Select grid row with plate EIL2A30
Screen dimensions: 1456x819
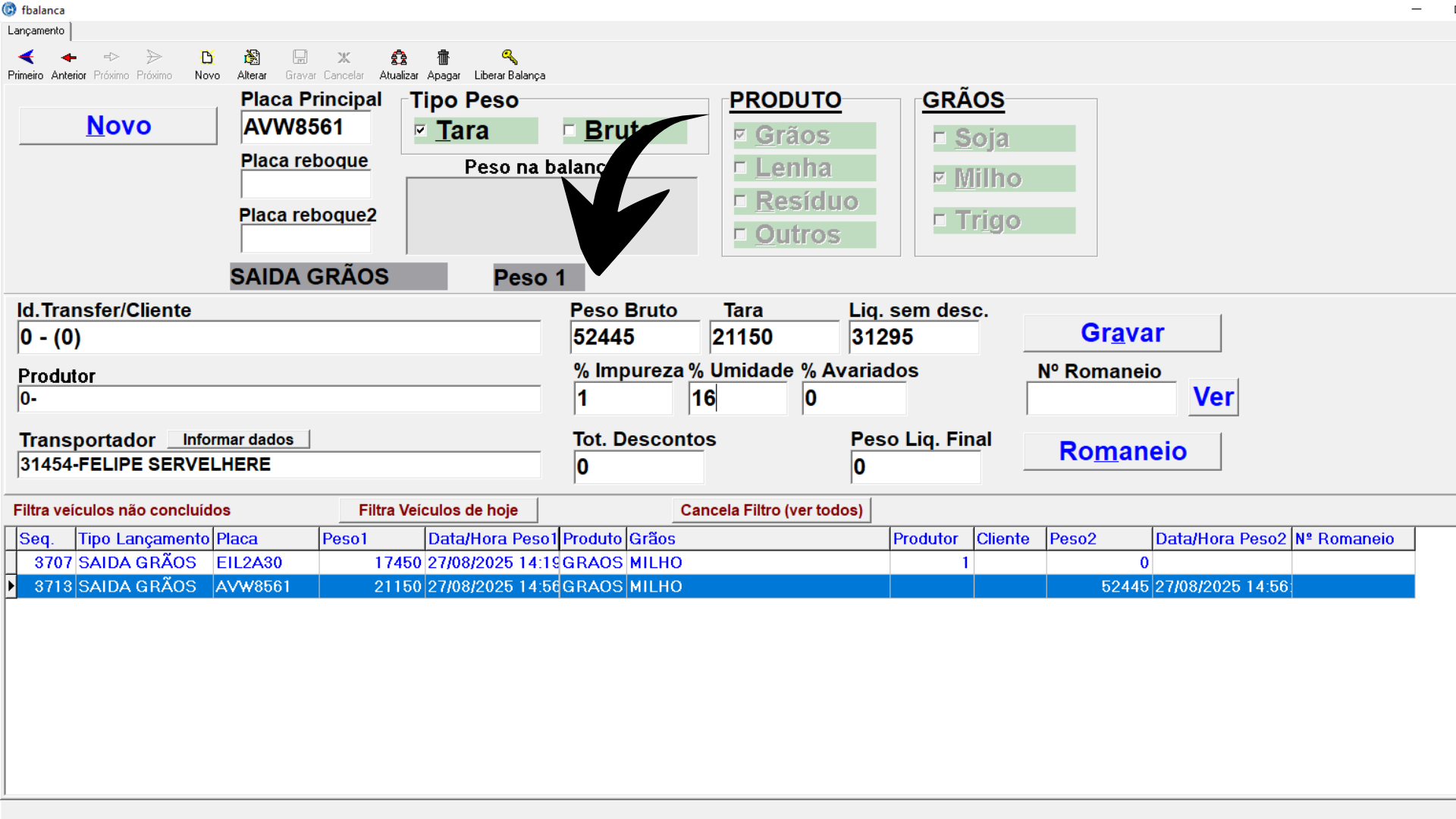tap(249, 563)
